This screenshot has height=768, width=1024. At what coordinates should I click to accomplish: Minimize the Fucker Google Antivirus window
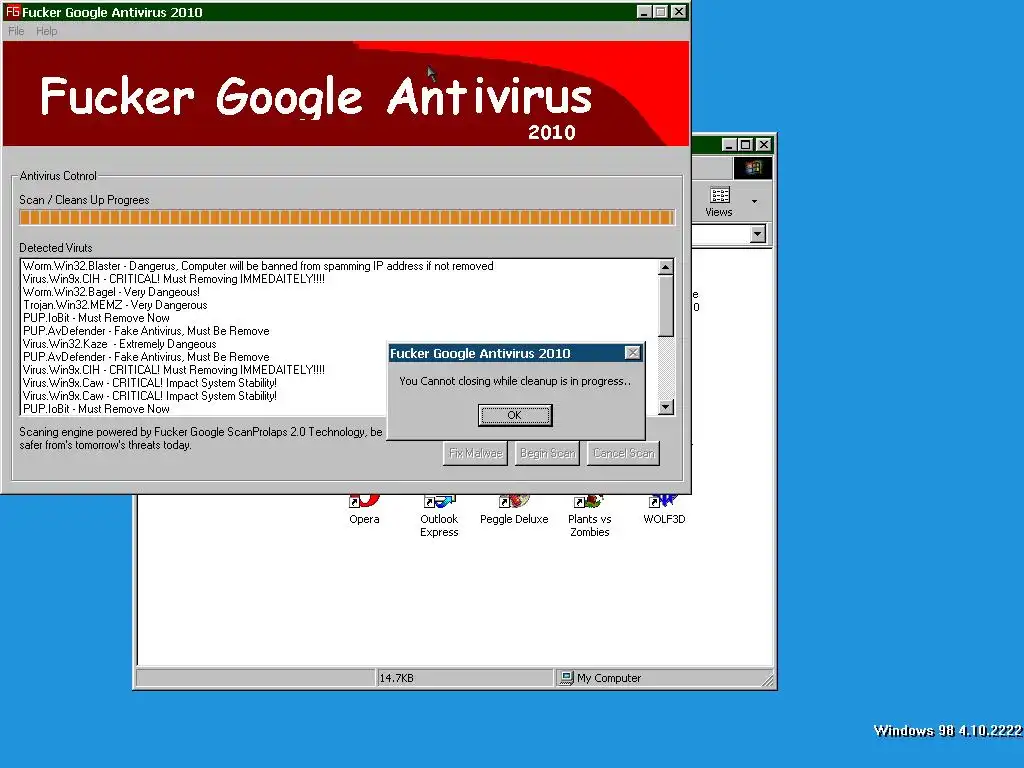(x=644, y=12)
